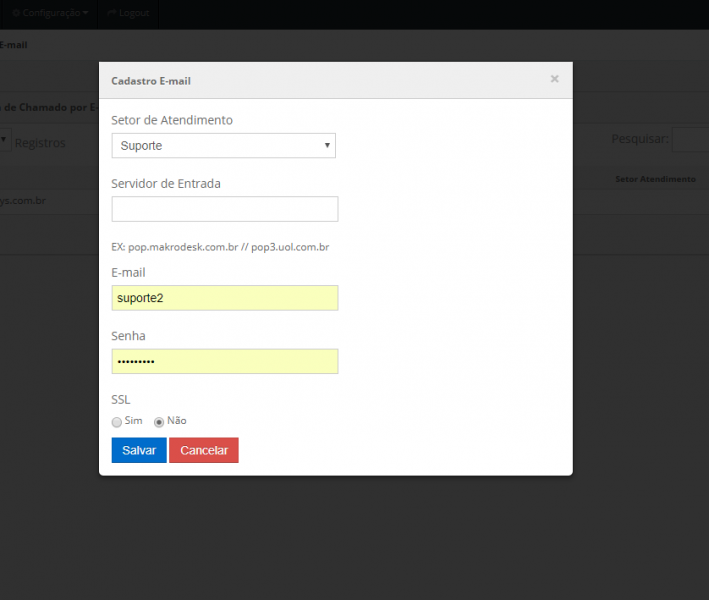
Task: Click the Senha label text
Action: pos(128,336)
